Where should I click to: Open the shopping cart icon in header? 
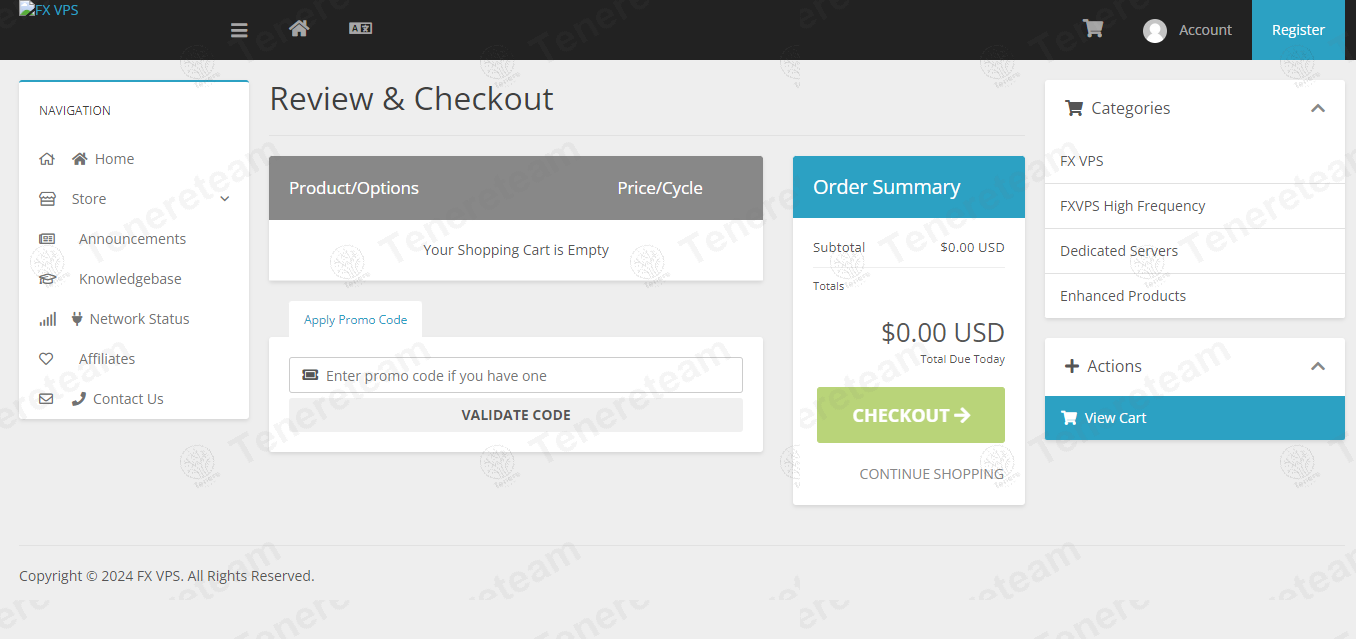coord(1093,29)
